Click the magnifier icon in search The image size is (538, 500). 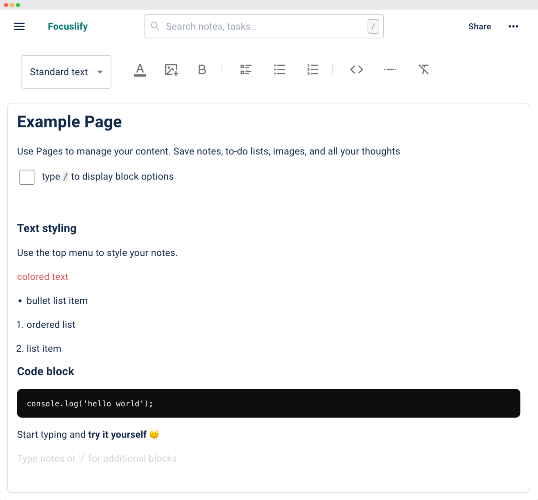(x=155, y=26)
